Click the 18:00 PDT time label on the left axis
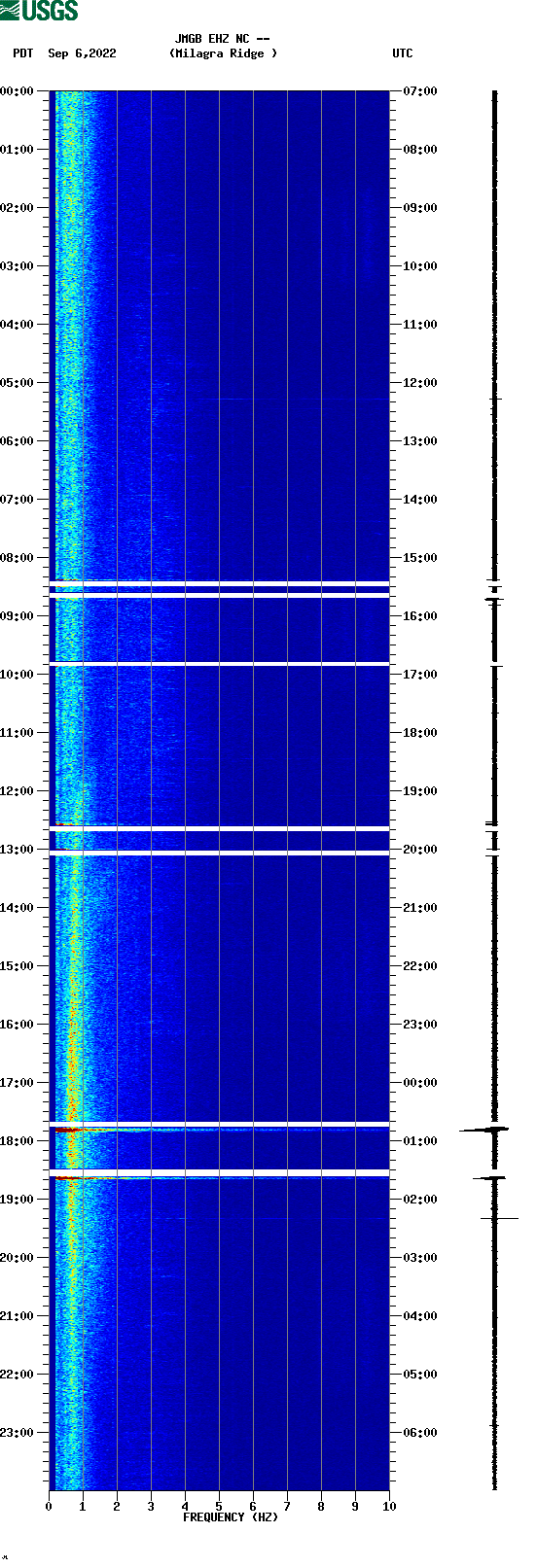 (18, 1141)
